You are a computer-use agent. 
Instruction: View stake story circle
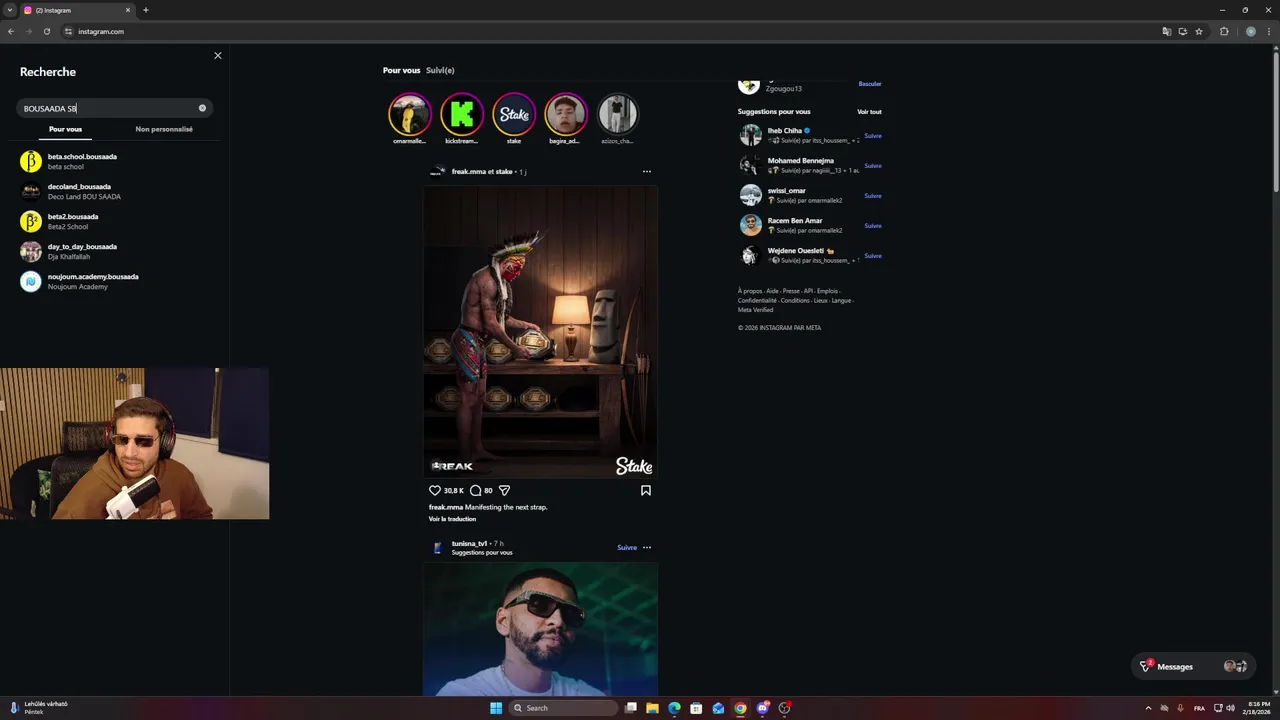pos(514,114)
